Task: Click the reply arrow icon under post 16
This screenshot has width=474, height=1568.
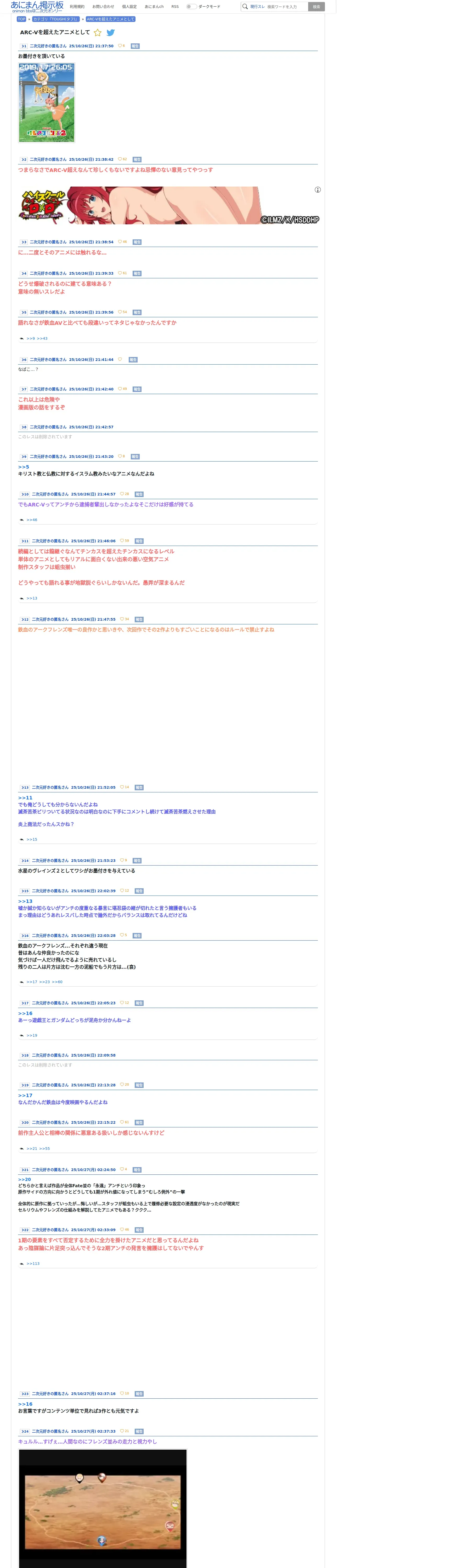Action: coord(21,982)
